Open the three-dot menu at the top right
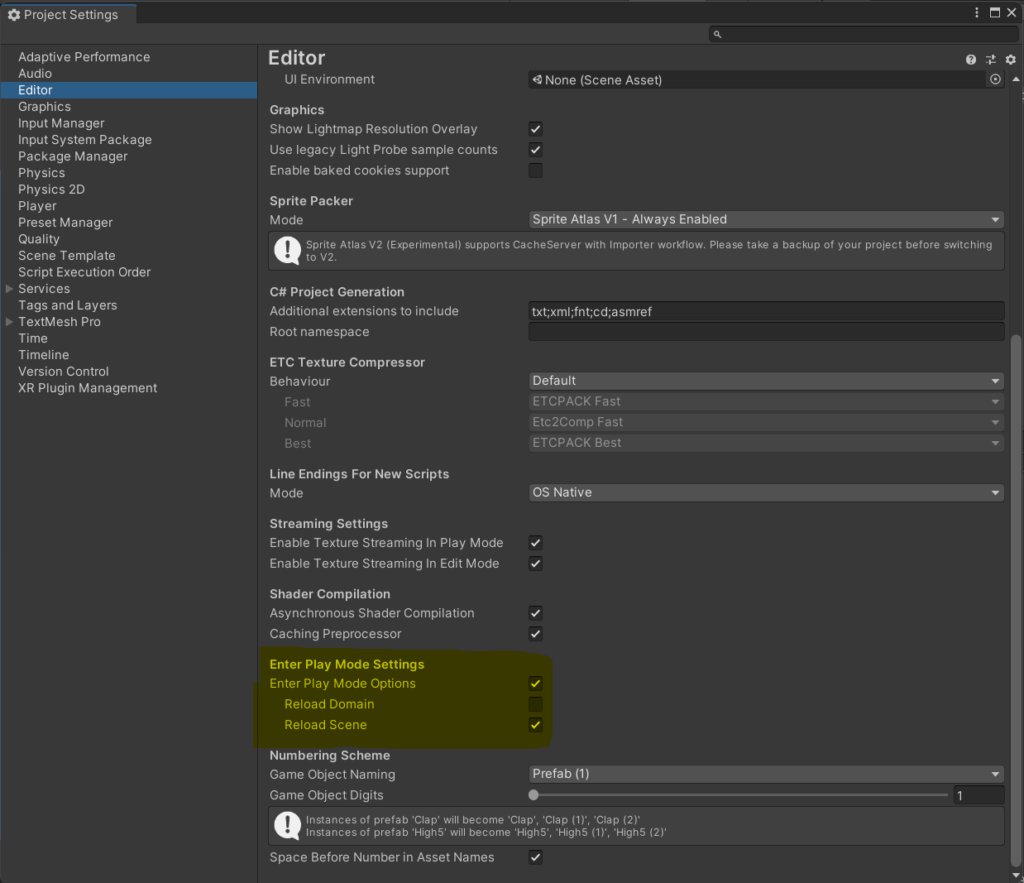 tap(976, 12)
